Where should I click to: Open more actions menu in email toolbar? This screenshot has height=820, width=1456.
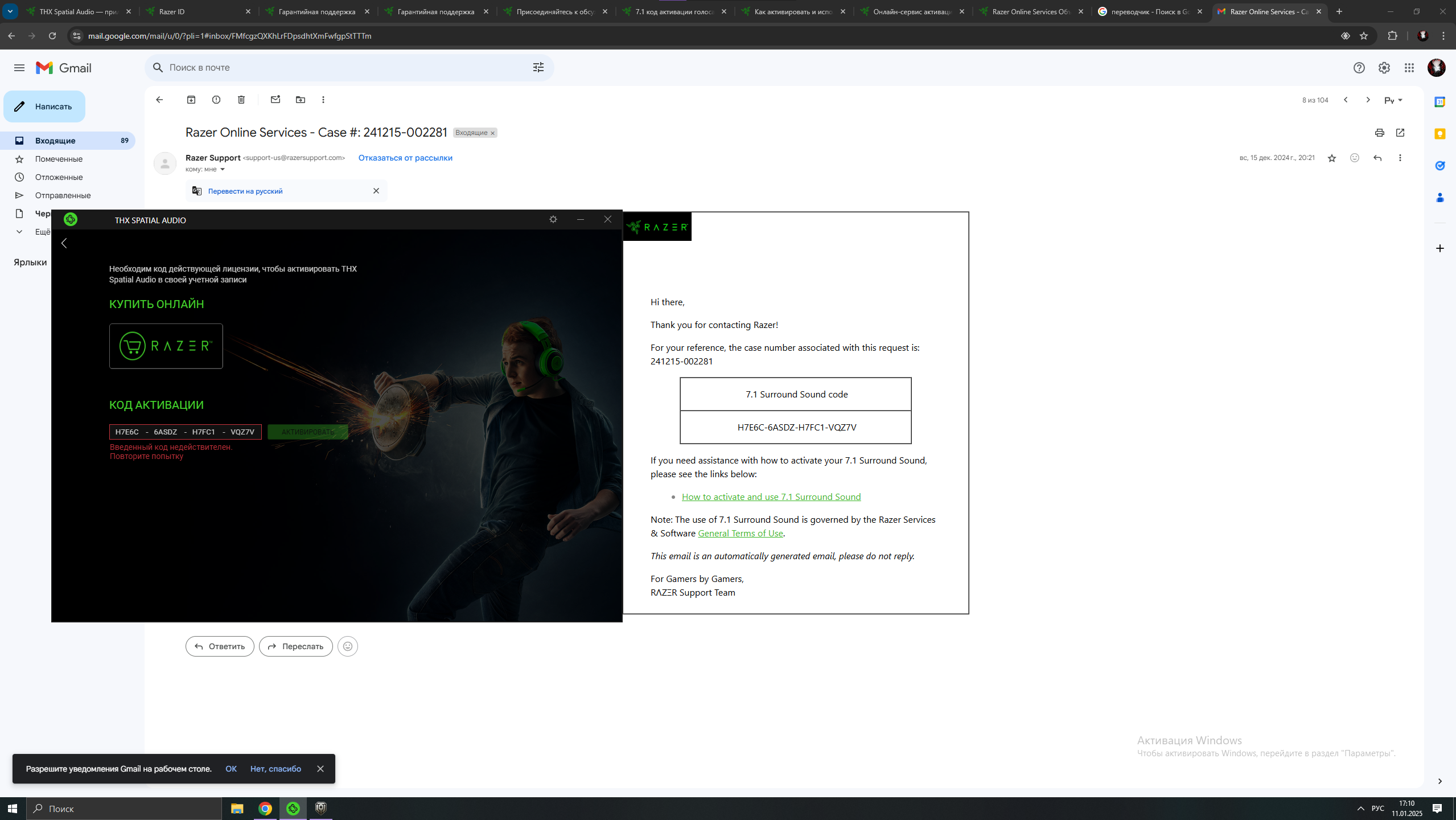point(323,100)
